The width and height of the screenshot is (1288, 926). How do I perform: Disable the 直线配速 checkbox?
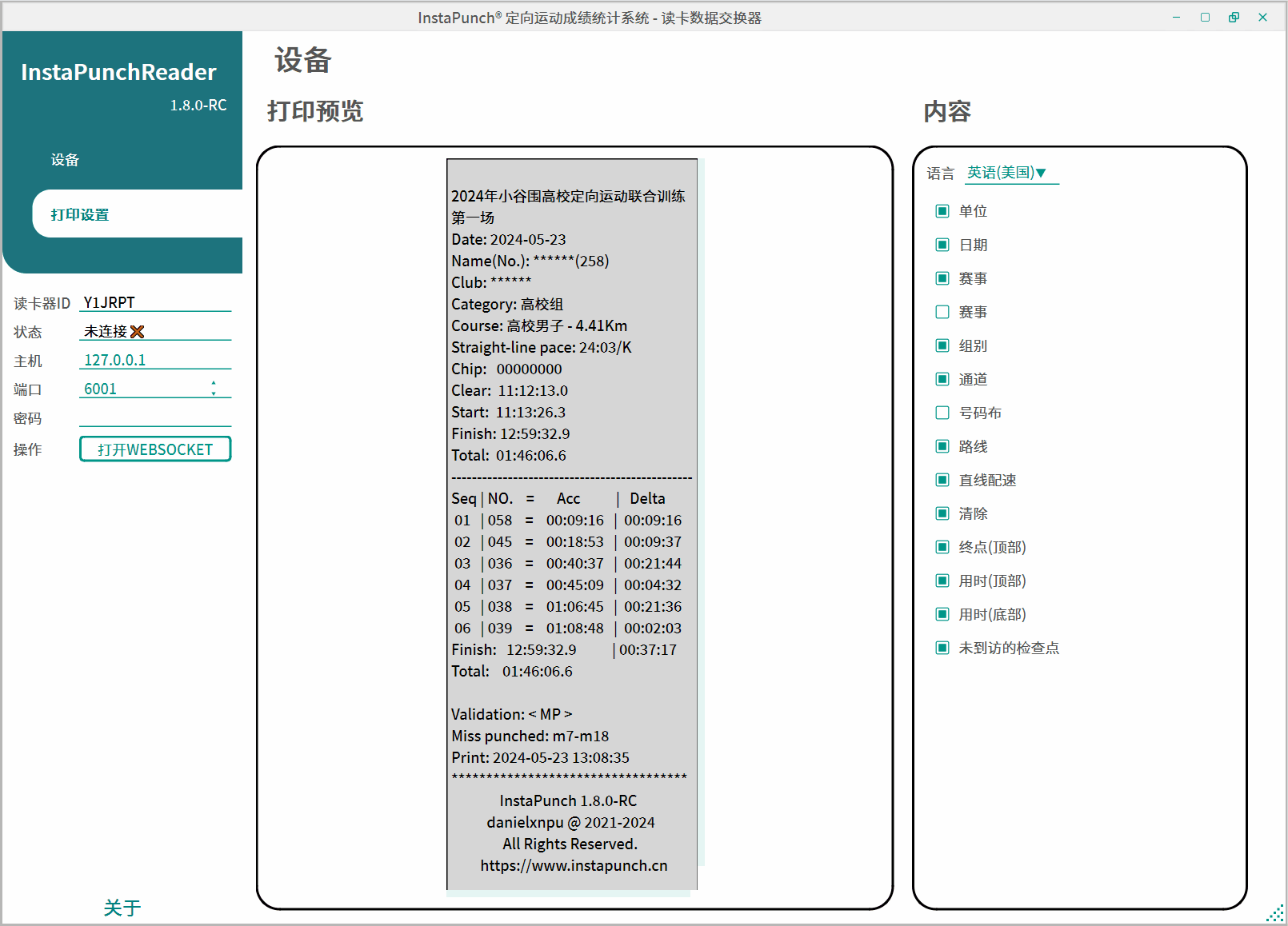[x=942, y=480]
